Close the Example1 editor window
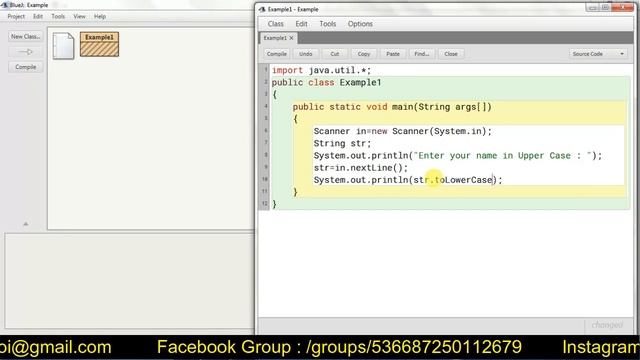This screenshot has width=640, height=360. pyautogui.click(x=623, y=7)
